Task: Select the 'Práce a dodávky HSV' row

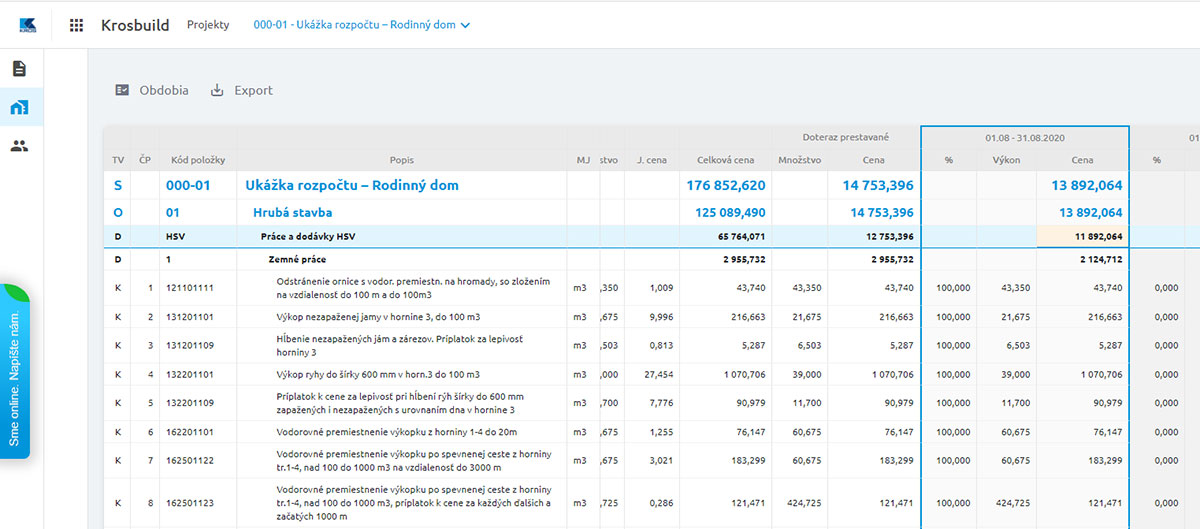Action: coord(650,237)
